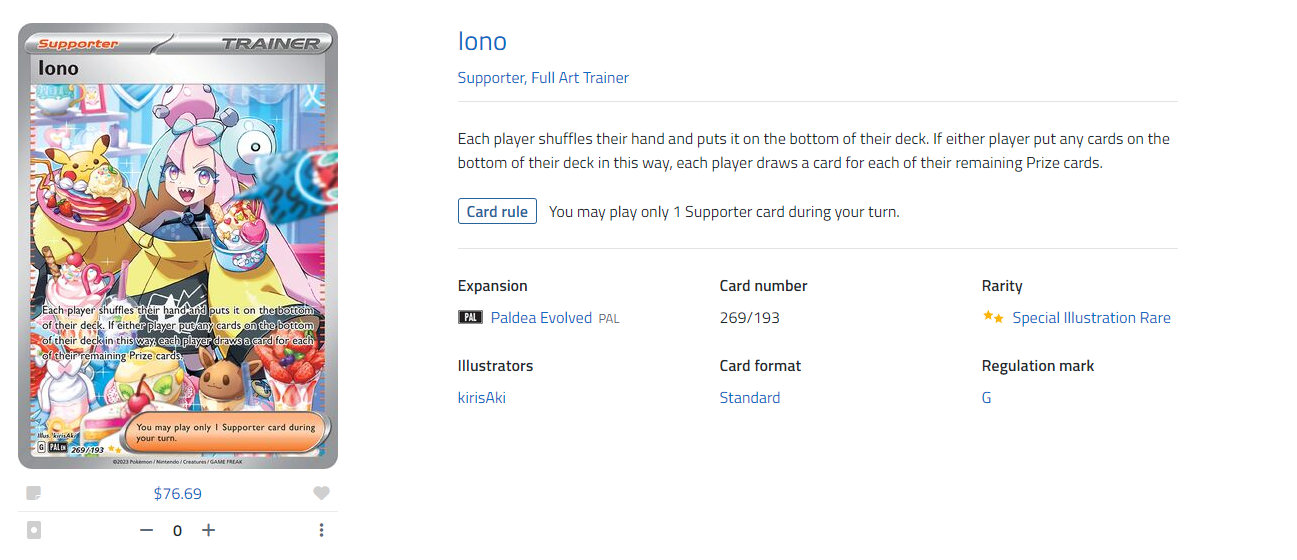The width and height of the screenshot is (1297, 560).
Task: Click the Standard card format link
Action: [750, 398]
